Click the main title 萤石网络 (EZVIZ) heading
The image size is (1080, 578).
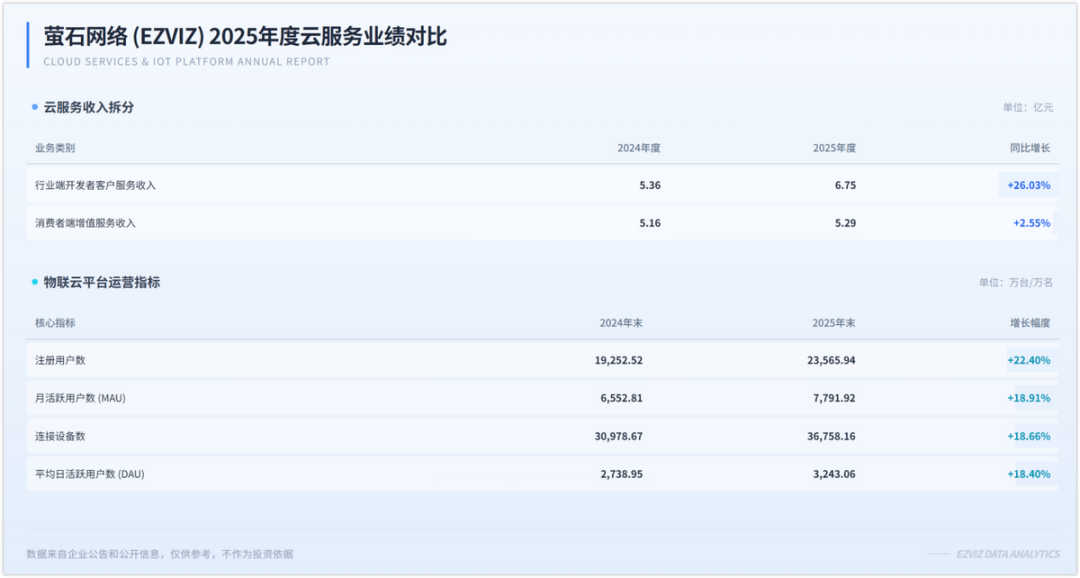click(x=245, y=37)
